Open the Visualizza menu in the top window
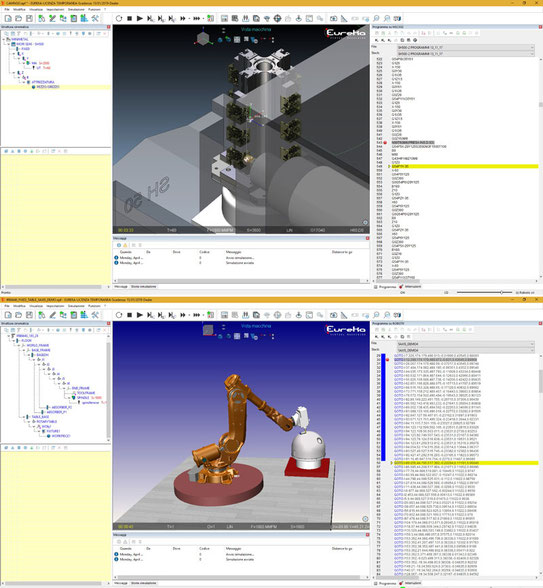The height and width of the screenshot is (588, 543). pos(36,9)
